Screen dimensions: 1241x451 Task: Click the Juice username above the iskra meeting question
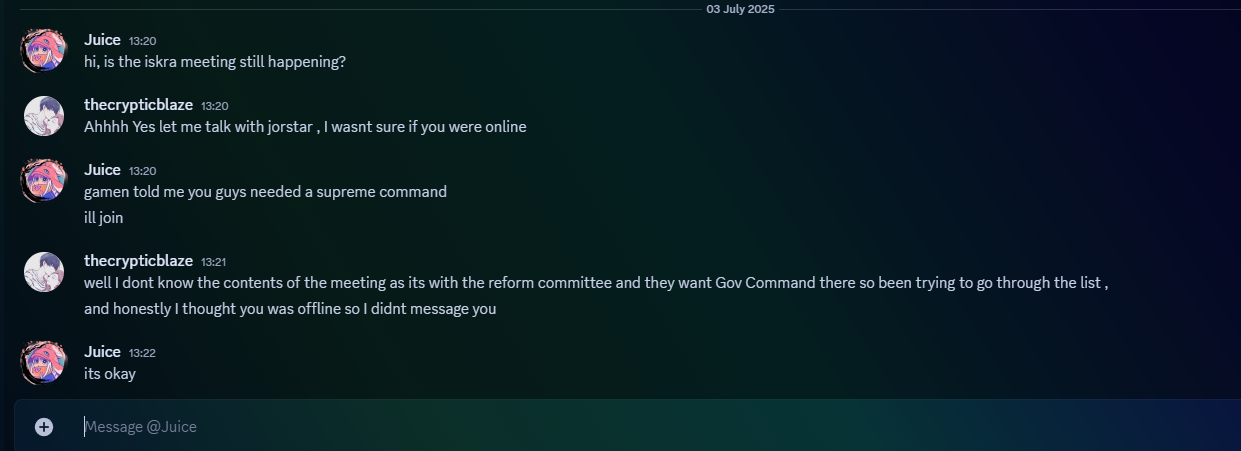(x=102, y=40)
